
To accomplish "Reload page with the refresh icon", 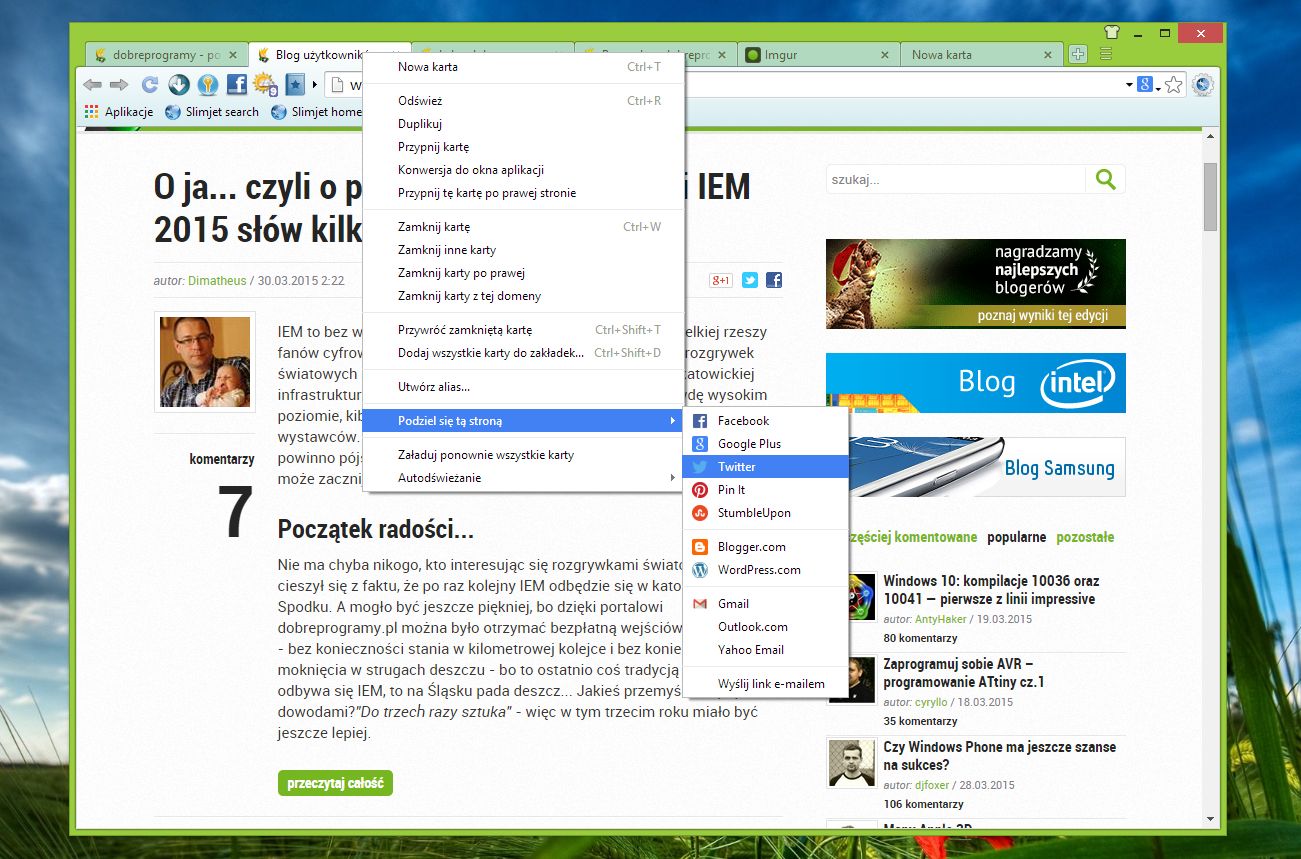I will tap(150, 85).
